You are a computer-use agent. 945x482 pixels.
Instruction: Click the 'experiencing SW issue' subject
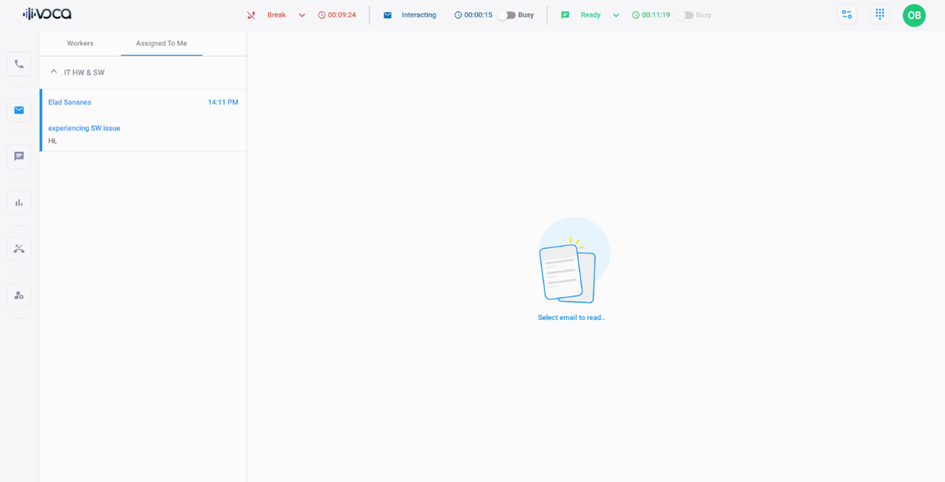pos(84,128)
